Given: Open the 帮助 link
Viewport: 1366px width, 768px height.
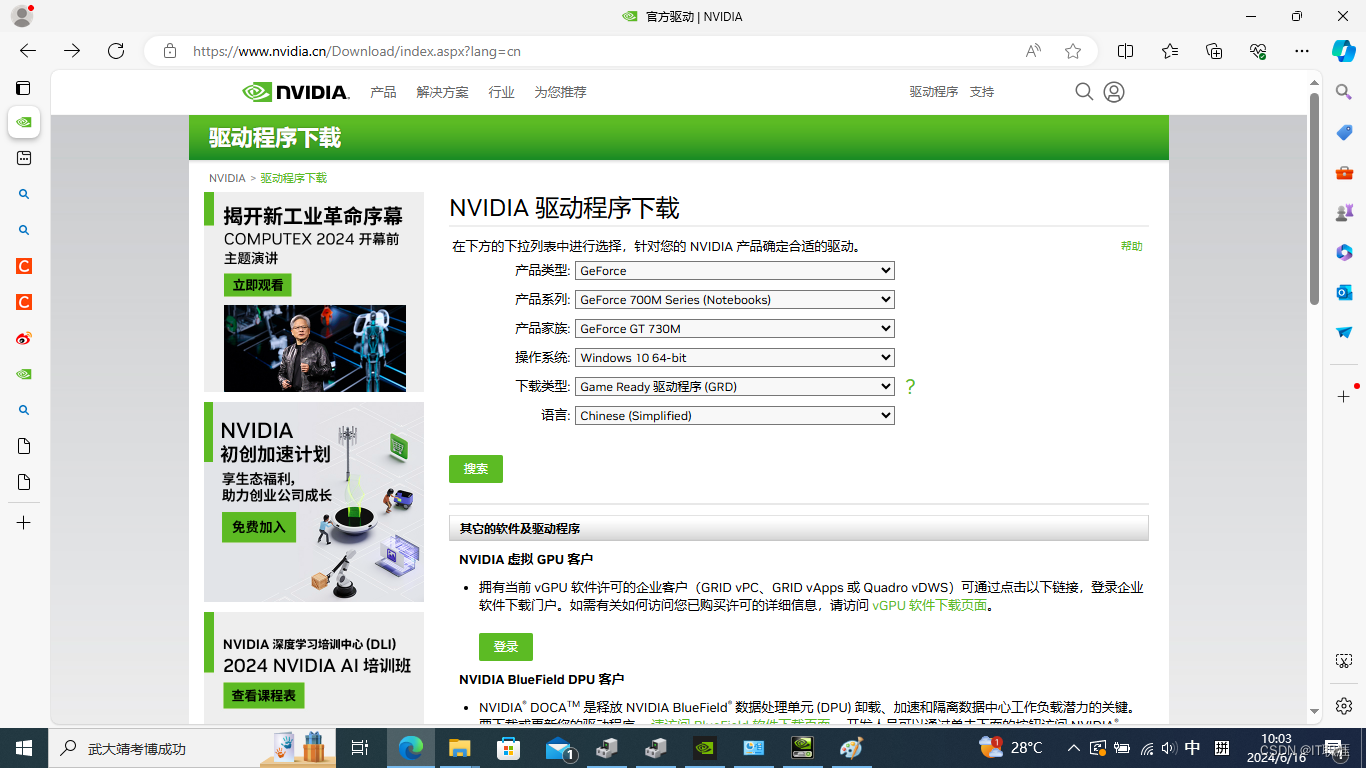Looking at the screenshot, I should pyautogui.click(x=1131, y=246).
